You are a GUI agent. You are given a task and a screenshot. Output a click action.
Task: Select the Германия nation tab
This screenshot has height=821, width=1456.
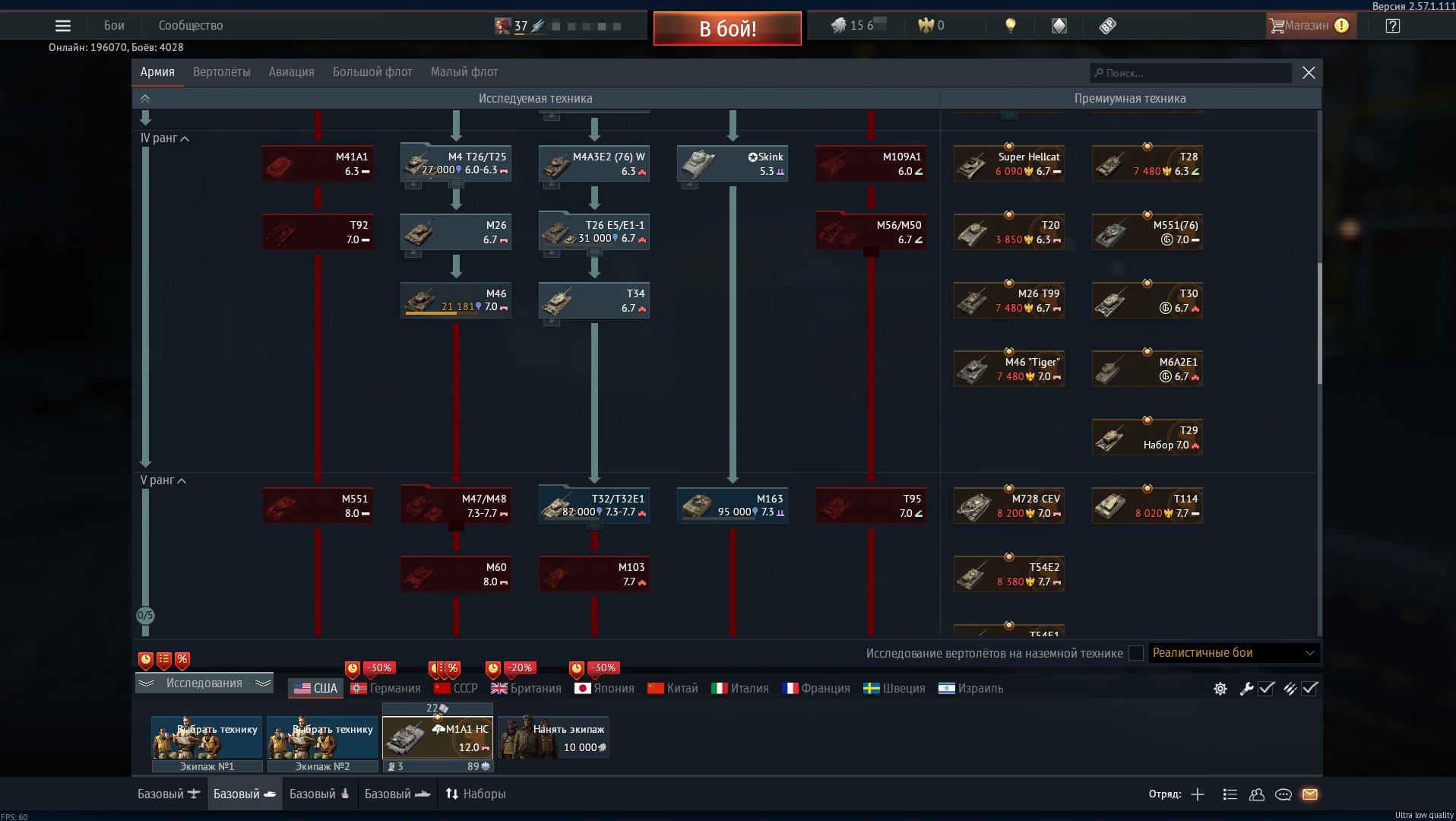click(386, 689)
